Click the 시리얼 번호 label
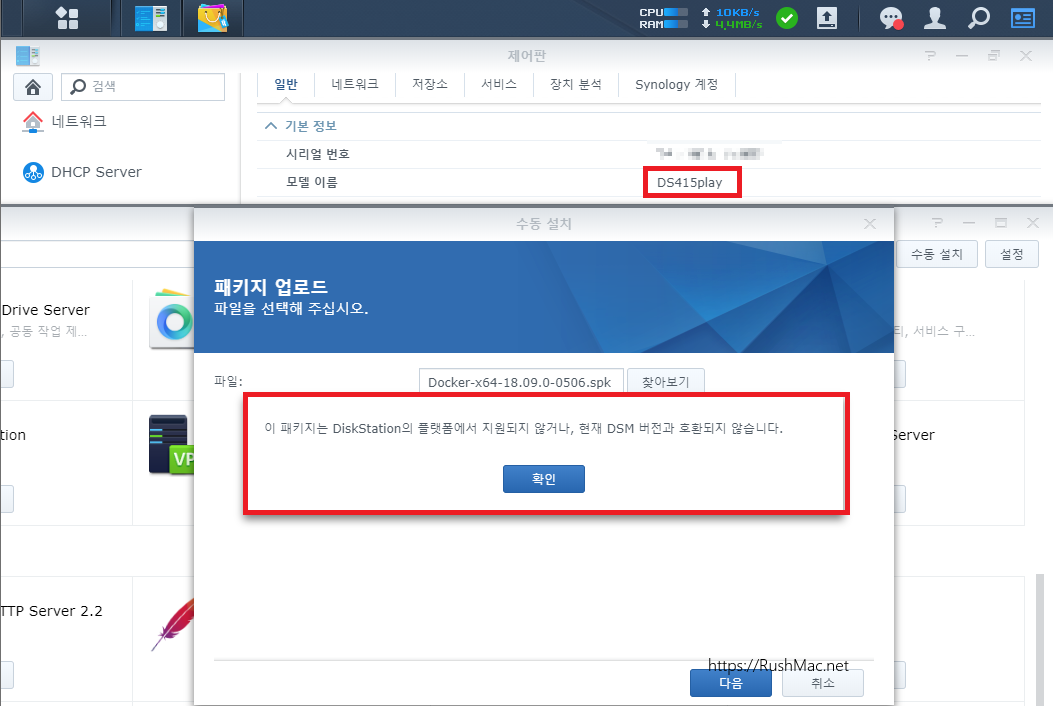The height and width of the screenshot is (706, 1053). click(318, 154)
